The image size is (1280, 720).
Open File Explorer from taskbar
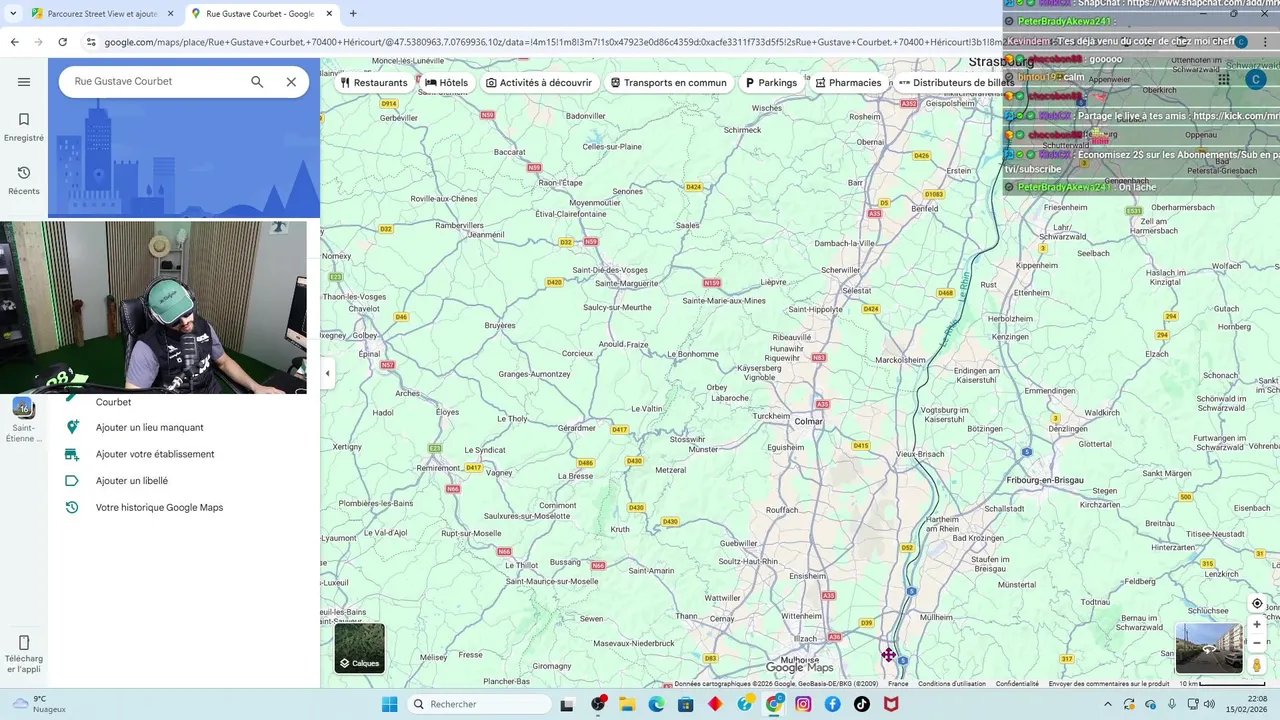[627, 704]
